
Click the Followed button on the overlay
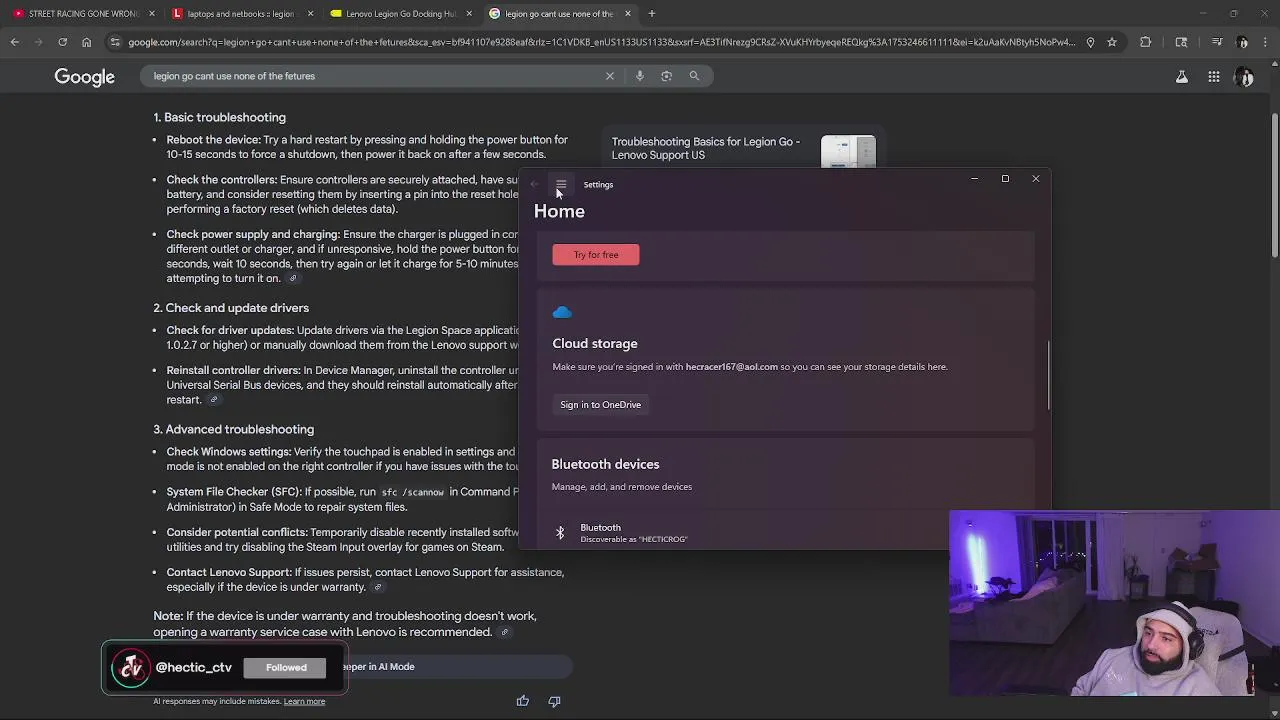(x=286, y=667)
